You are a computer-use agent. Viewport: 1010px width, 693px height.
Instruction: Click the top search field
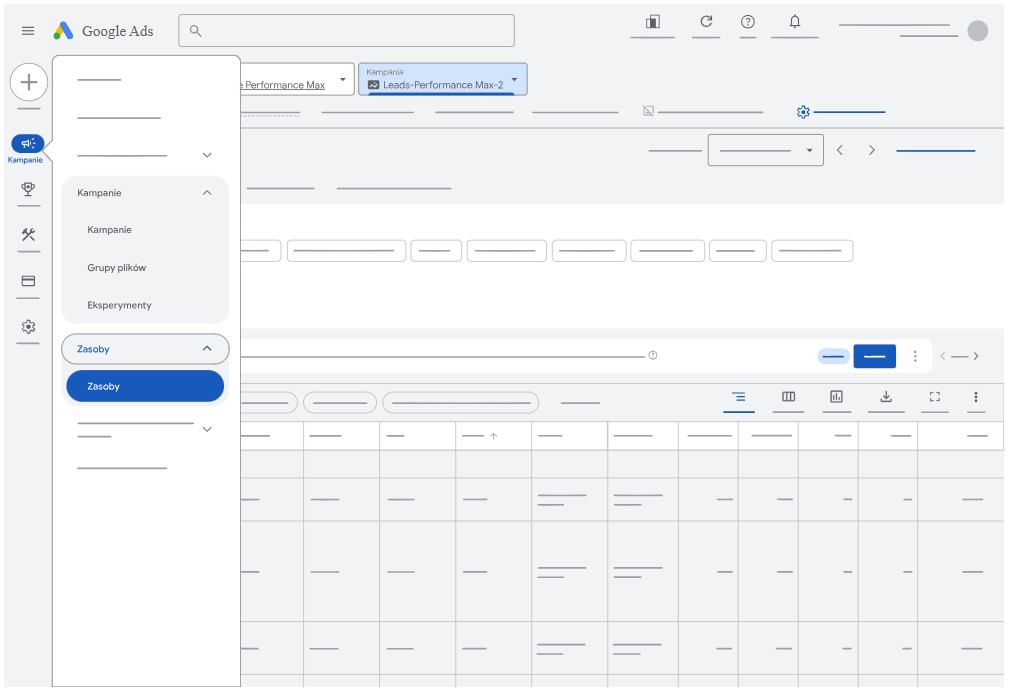pyautogui.click(x=346, y=31)
